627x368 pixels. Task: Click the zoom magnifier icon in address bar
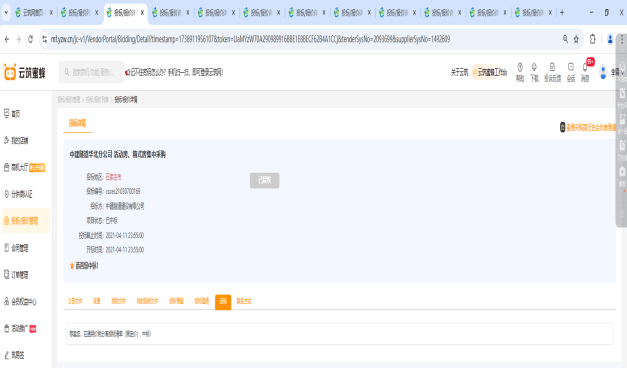tap(565, 39)
